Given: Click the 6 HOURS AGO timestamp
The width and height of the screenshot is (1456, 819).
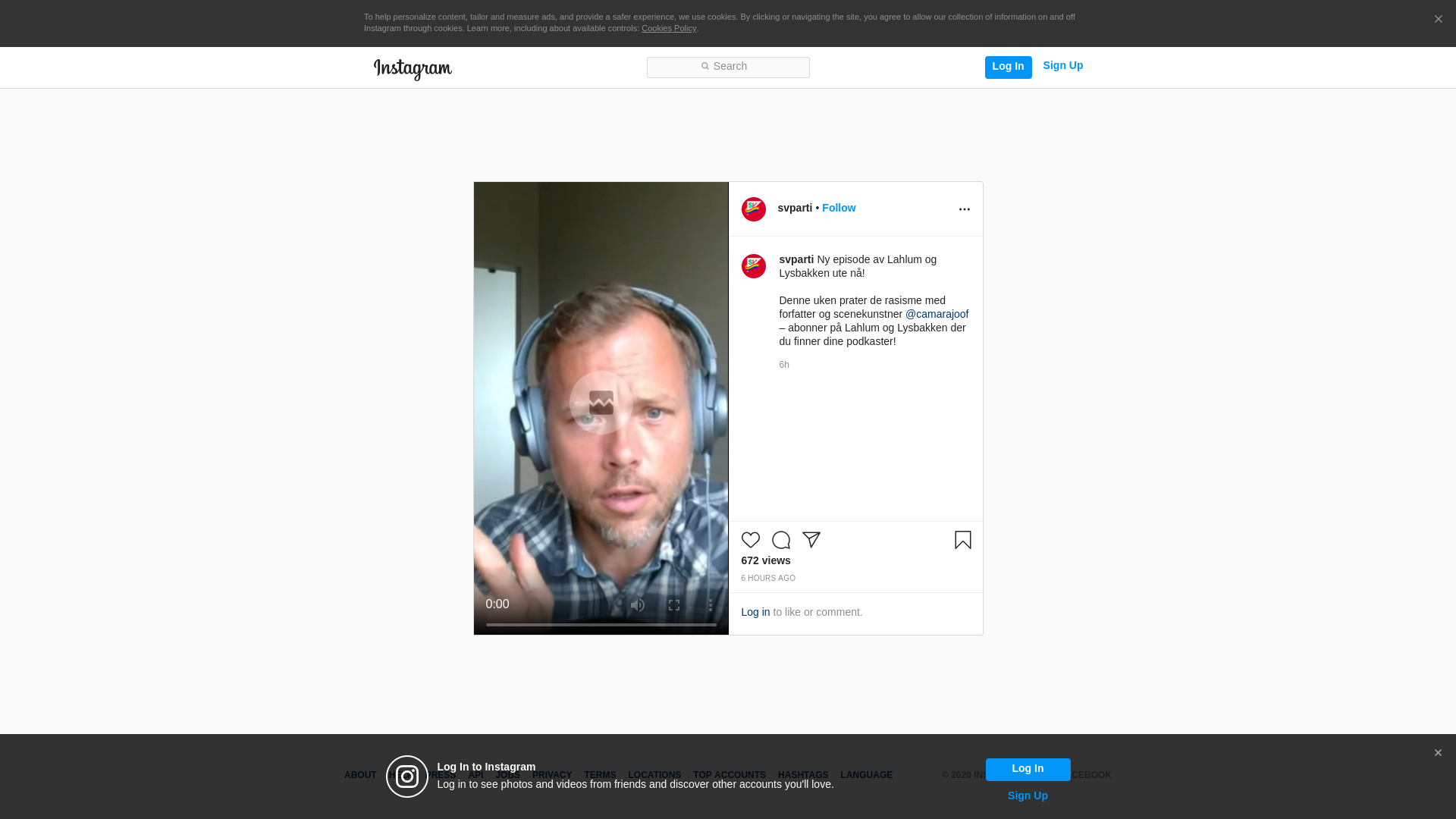Looking at the screenshot, I should tap(768, 578).
